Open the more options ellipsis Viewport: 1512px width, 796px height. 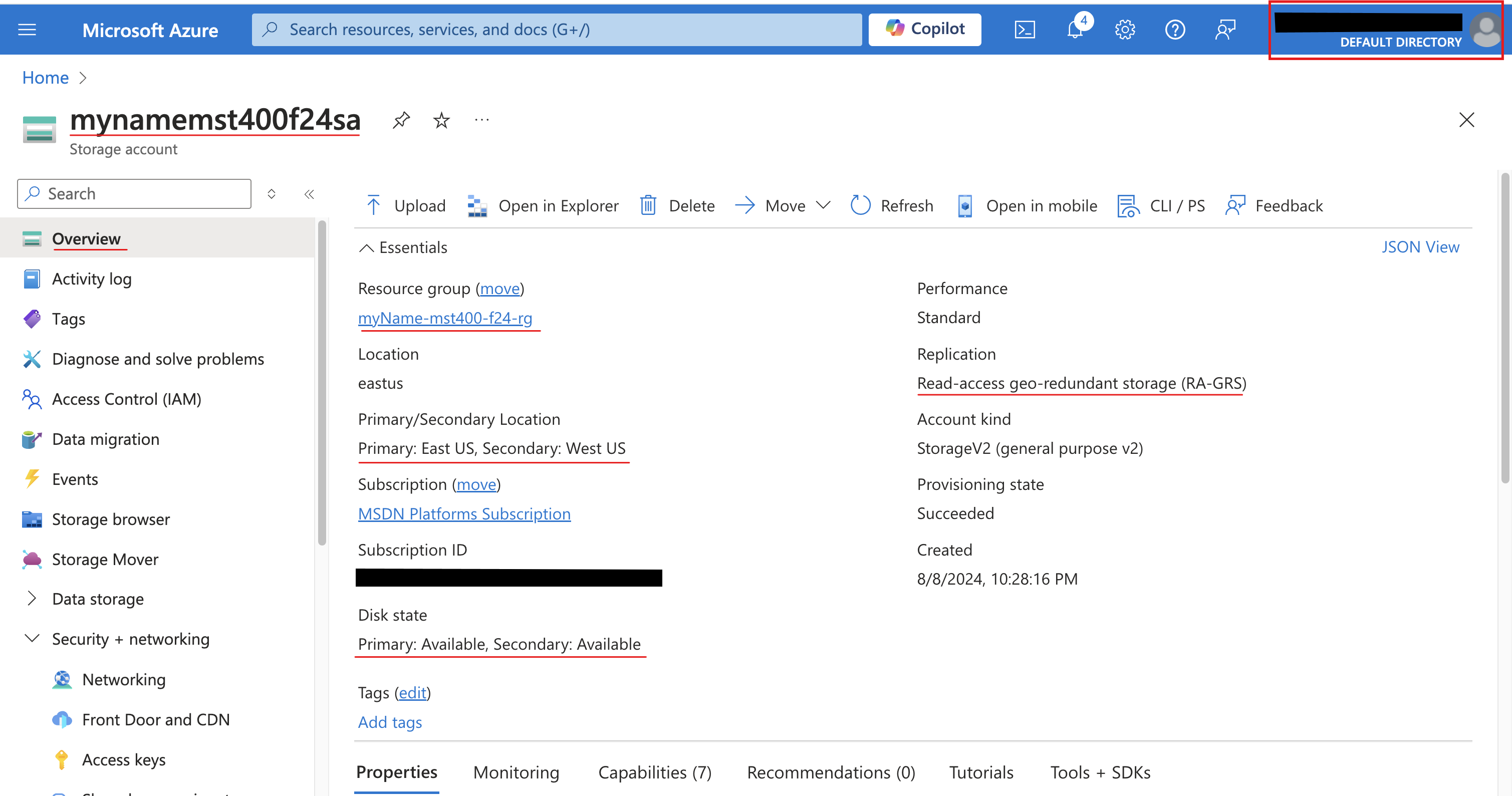482,120
